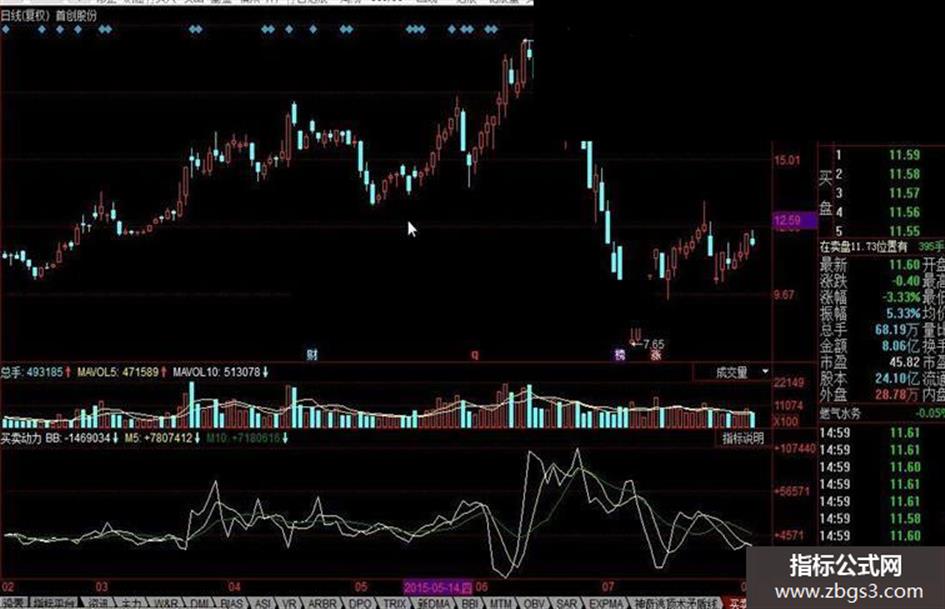This screenshot has width=945, height=609.
Task: Click the 15.01 price axis label
Action: 788,160
